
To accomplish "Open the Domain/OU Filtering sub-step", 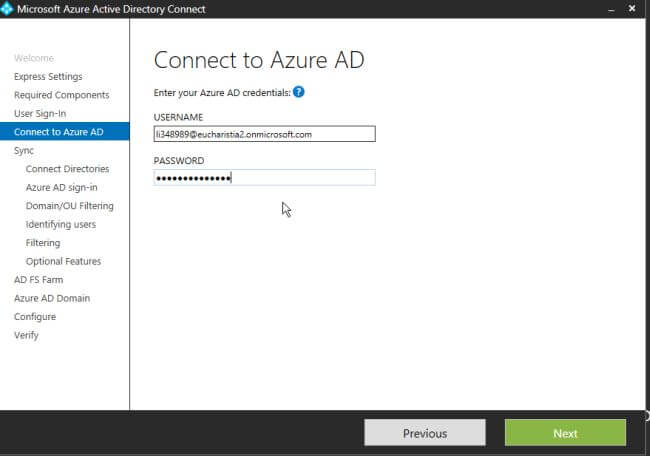I will pyautogui.click(x=70, y=206).
